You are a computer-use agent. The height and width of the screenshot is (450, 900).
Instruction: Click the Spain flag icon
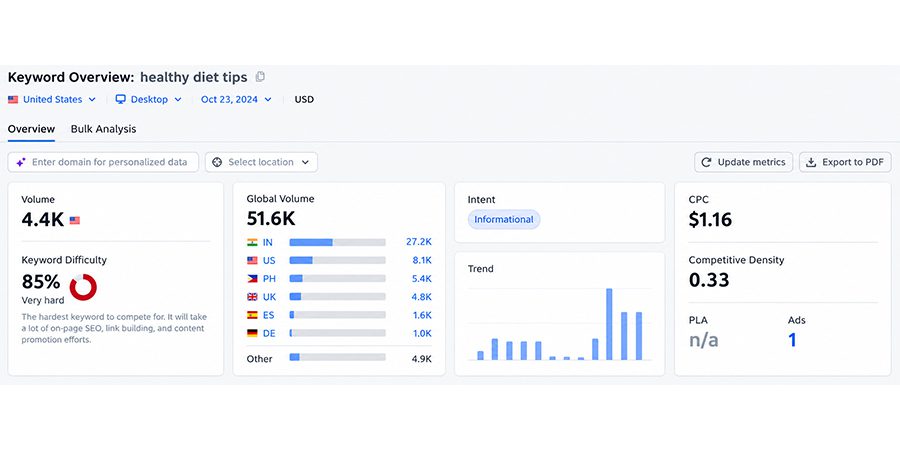click(252, 315)
